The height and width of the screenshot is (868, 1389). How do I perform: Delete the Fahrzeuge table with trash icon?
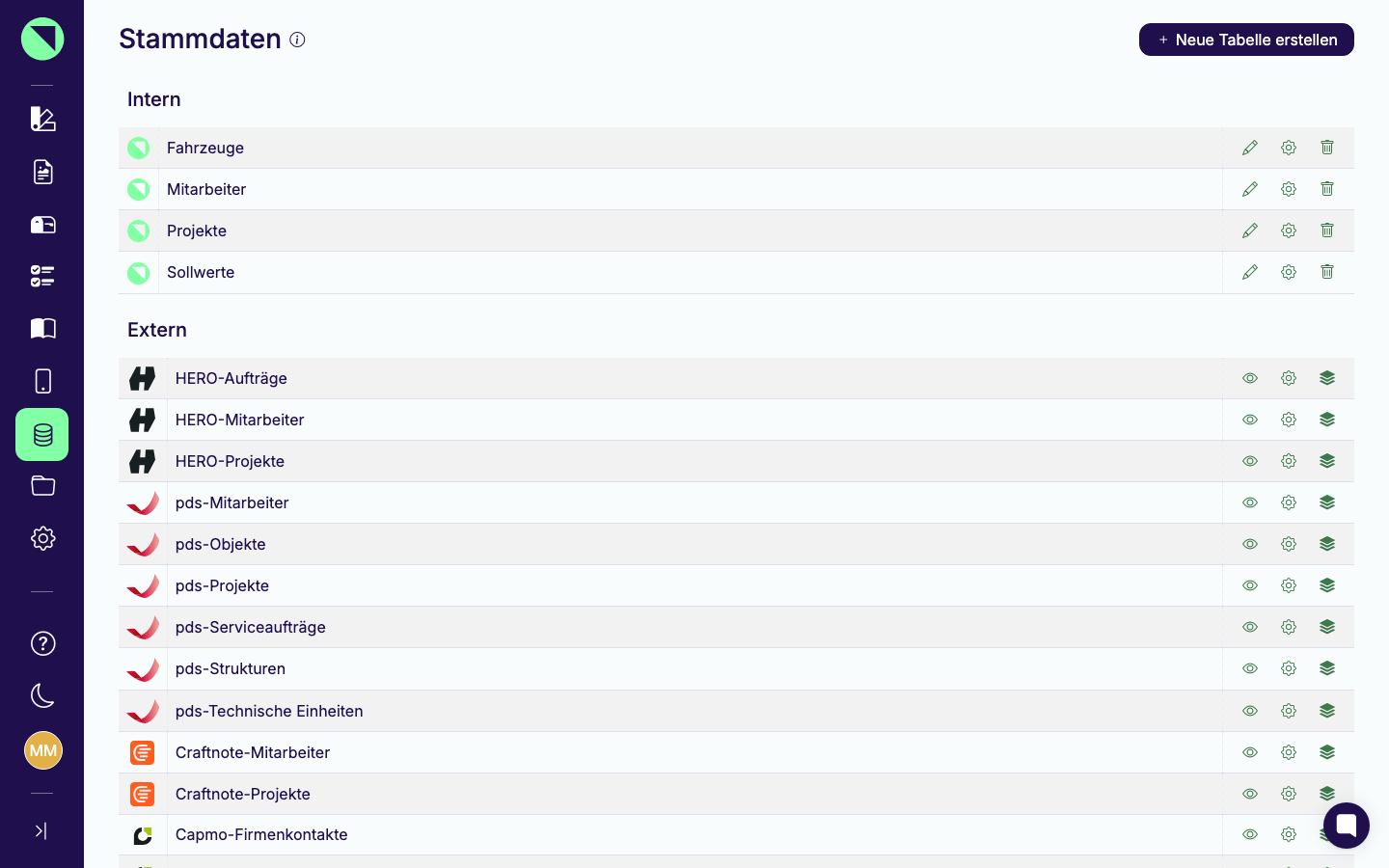click(1327, 148)
